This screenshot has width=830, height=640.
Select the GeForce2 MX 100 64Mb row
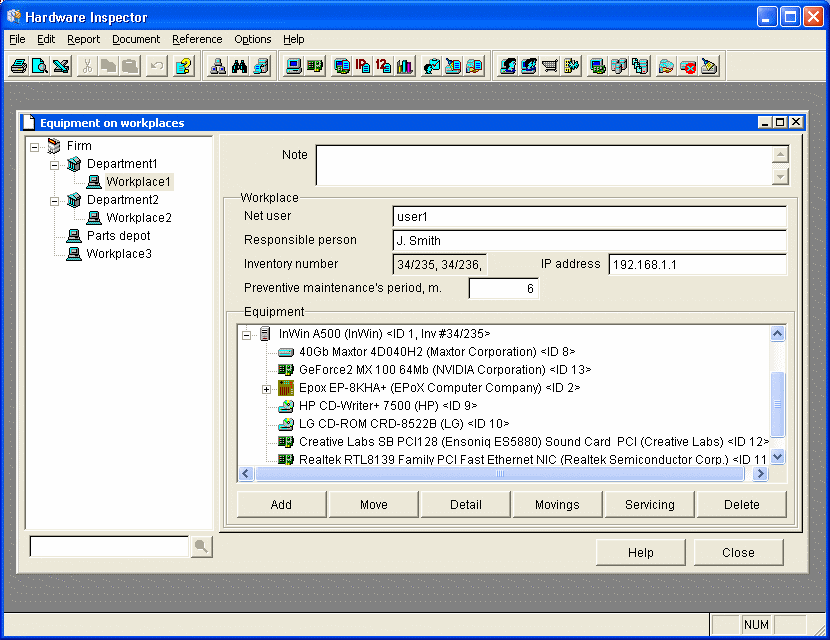coord(445,370)
